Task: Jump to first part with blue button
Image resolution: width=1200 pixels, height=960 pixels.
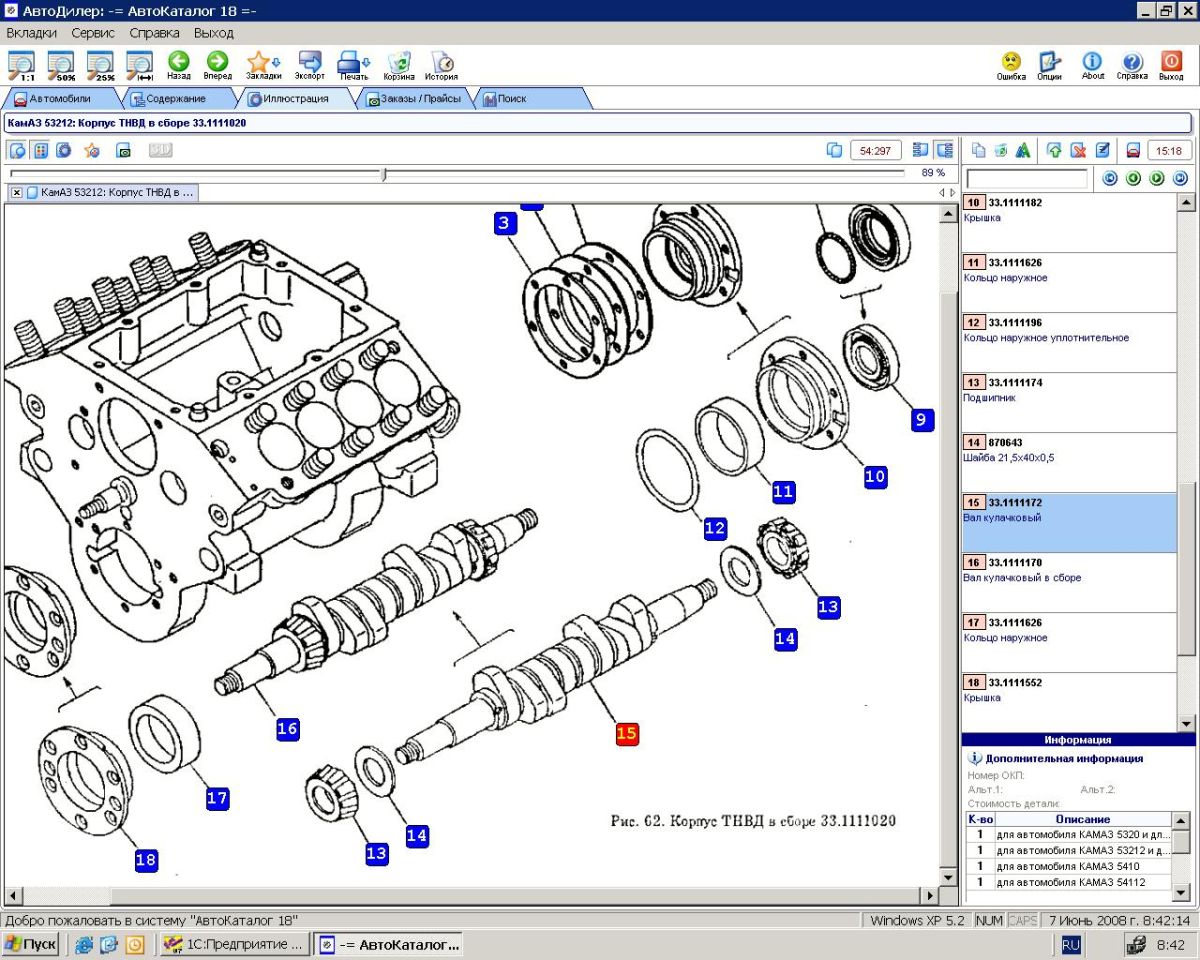Action: pyautogui.click(x=1109, y=179)
